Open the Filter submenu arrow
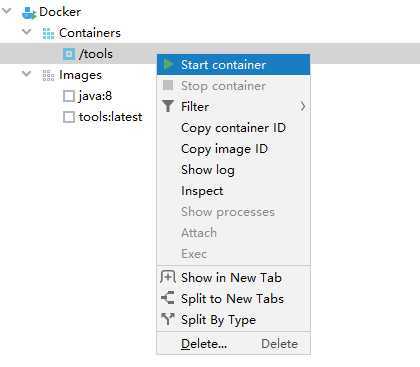This screenshot has height=367, width=420. click(x=303, y=106)
